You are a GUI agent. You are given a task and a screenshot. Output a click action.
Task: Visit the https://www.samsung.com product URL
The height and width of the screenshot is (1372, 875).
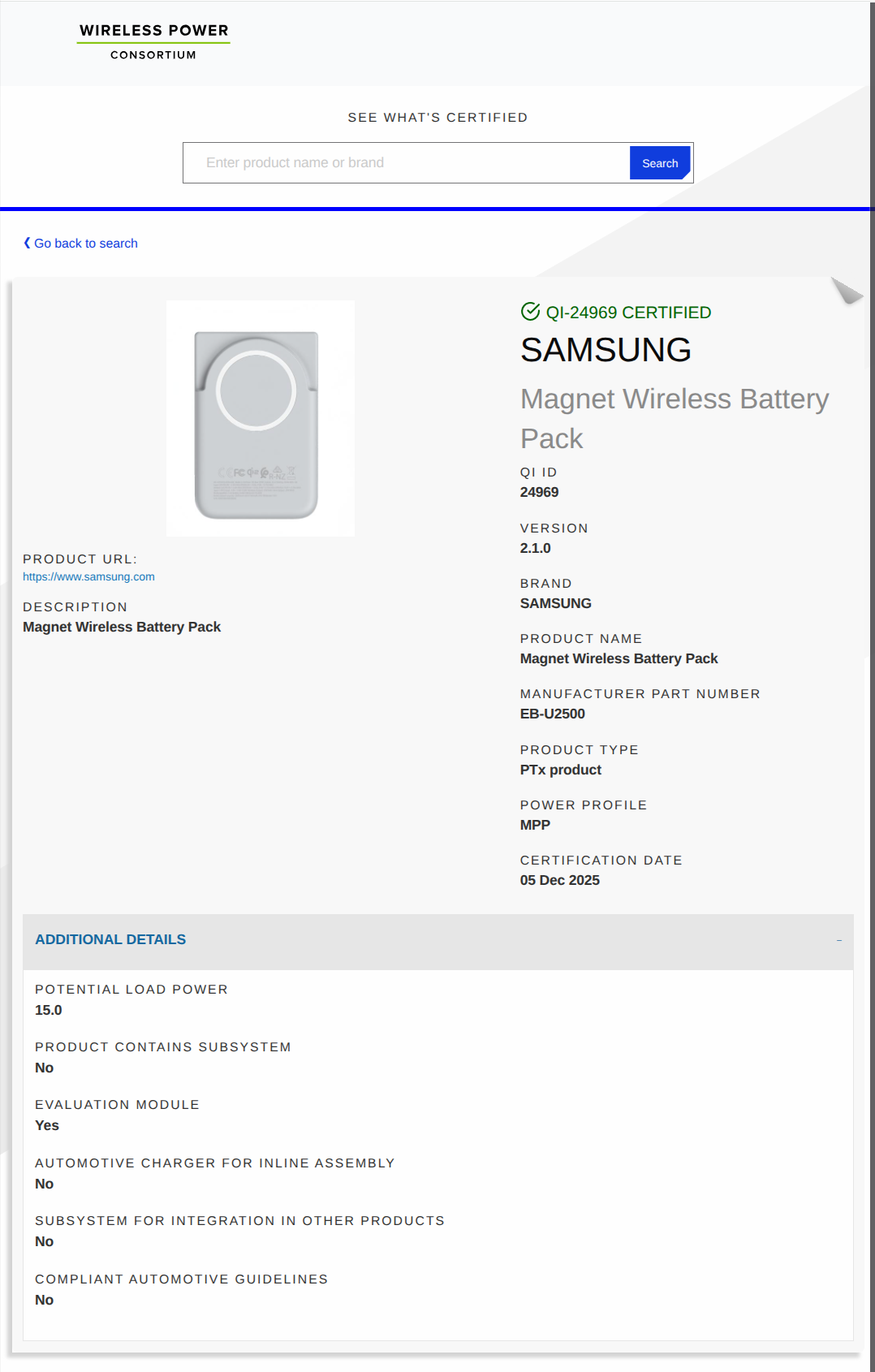click(x=88, y=576)
